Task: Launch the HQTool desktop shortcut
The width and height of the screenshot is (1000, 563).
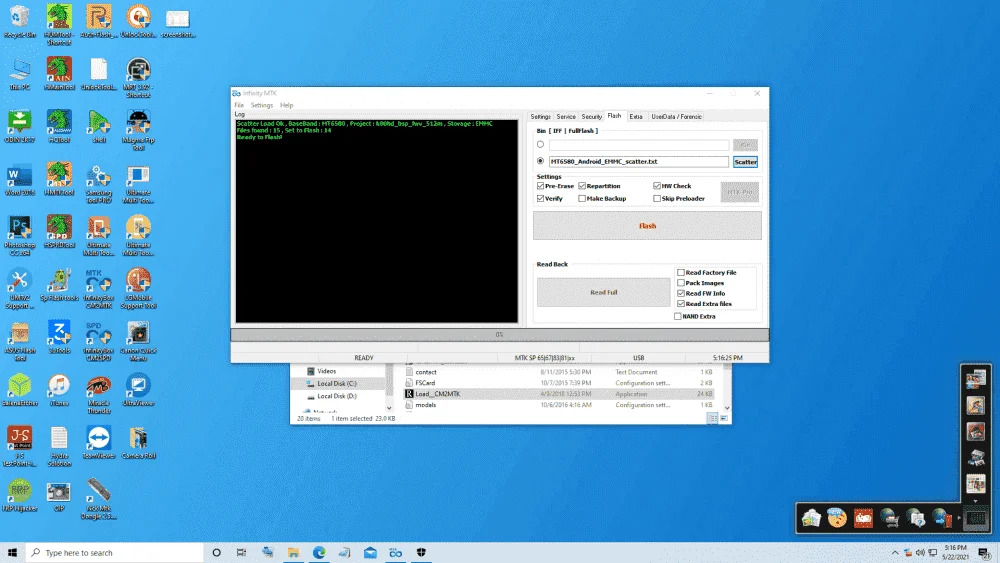Action: 59,127
